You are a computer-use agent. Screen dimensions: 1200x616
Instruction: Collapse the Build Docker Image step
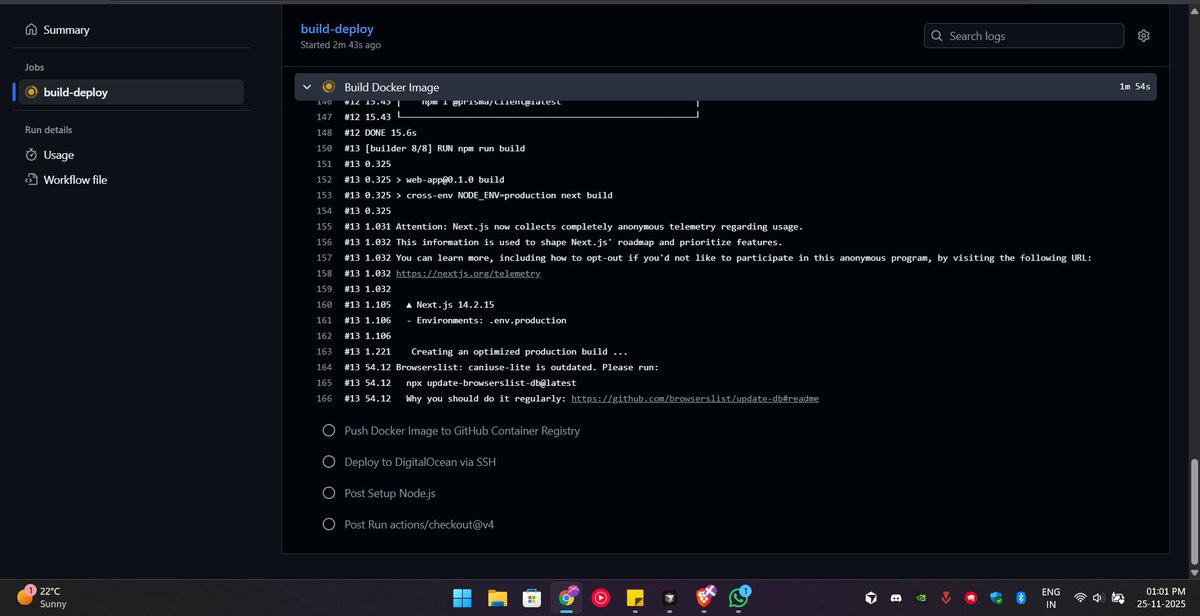(307, 87)
